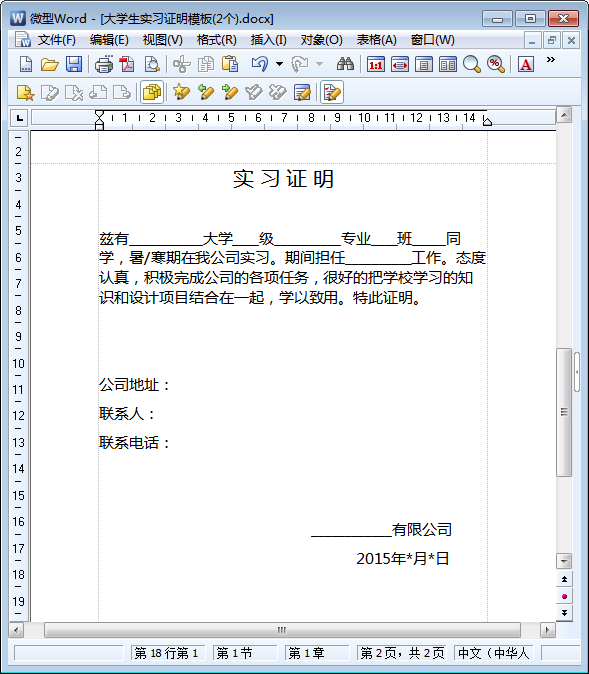Viewport: 589px width, 674px height.
Task: Open the 插入(I) menu
Action: click(269, 40)
